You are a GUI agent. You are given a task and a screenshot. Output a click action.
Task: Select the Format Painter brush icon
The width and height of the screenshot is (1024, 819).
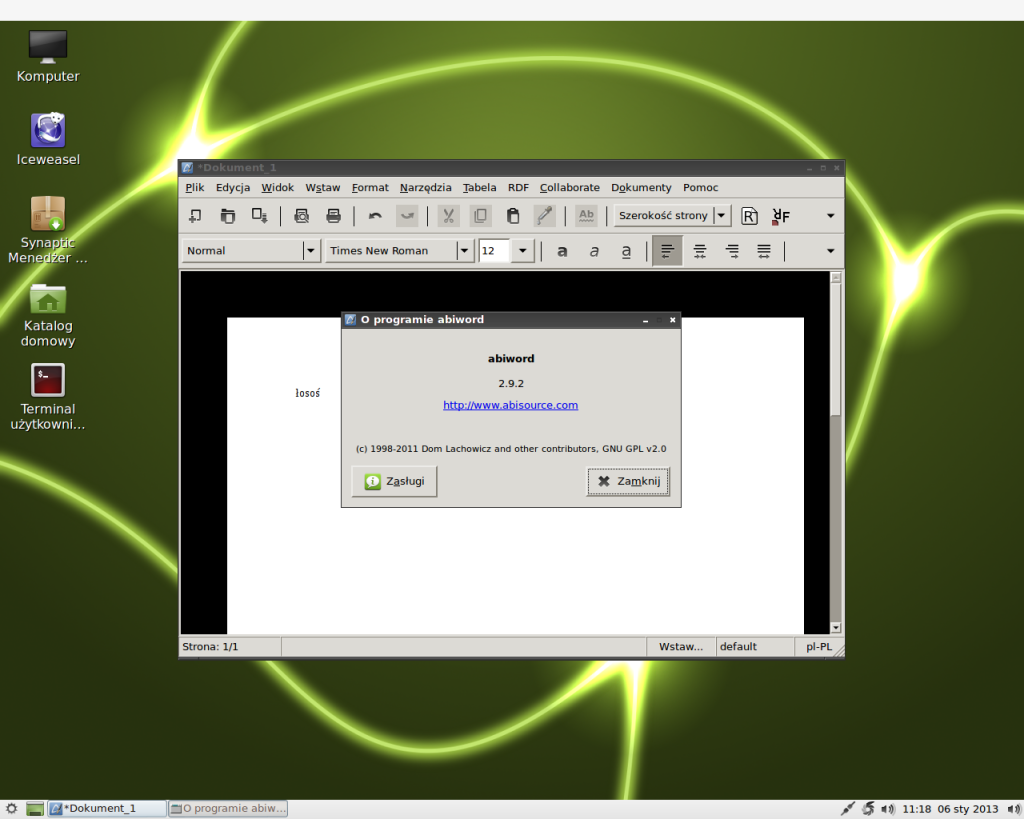coord(544,216)
